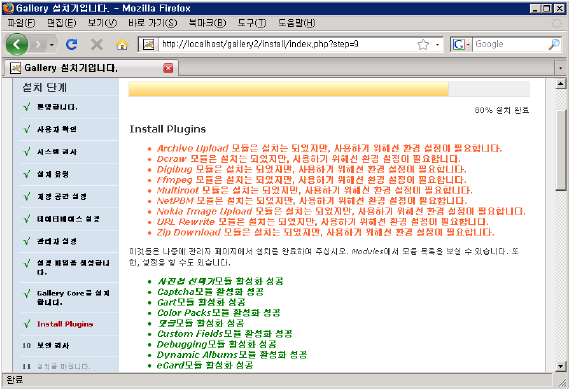Click the yellow installation progress bar
Viewport: 569px width, 389px height.
point(288,89)
